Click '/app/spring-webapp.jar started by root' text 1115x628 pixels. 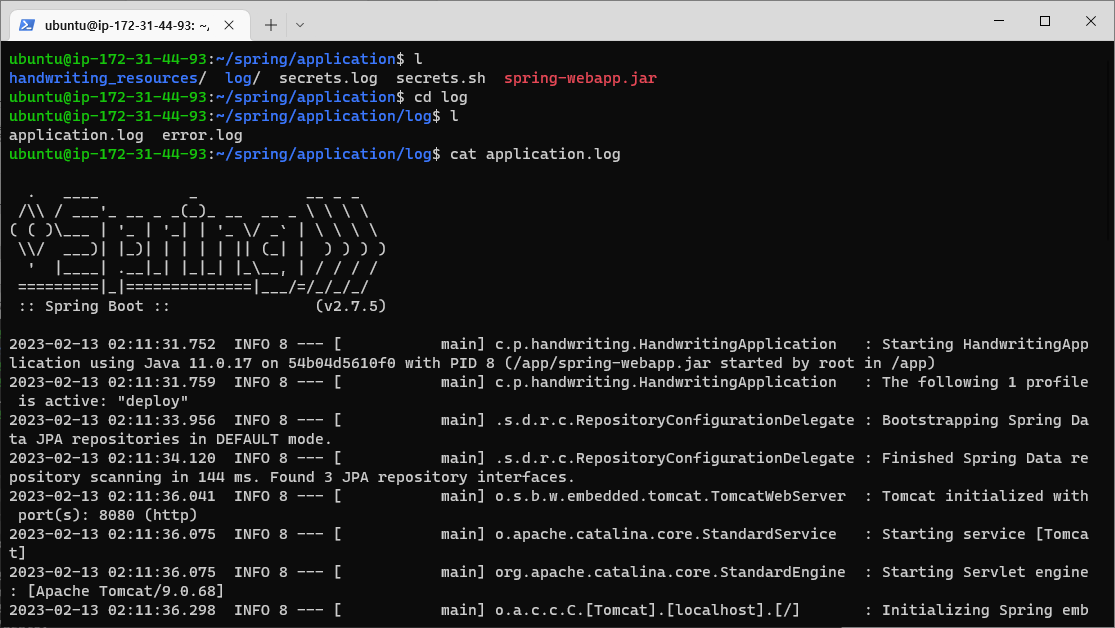(683, 363)
